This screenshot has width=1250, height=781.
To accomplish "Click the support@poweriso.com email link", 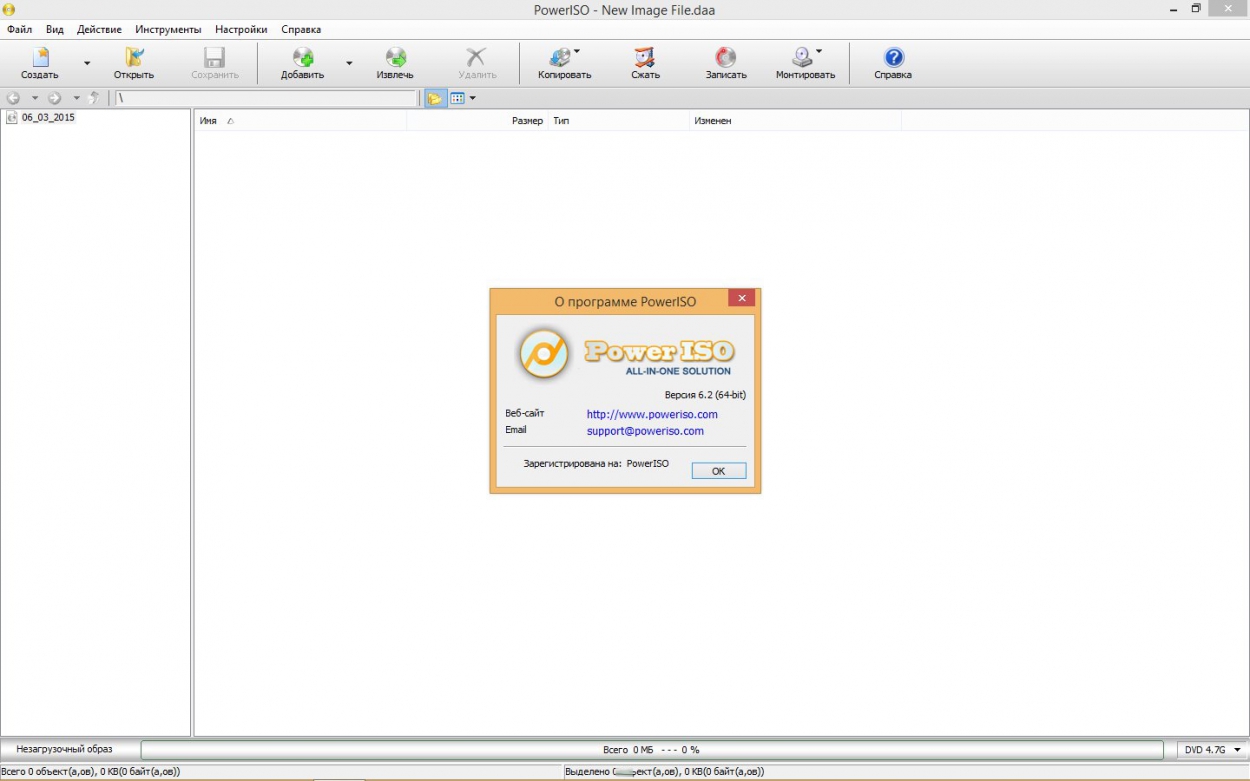I will (645, 431).
